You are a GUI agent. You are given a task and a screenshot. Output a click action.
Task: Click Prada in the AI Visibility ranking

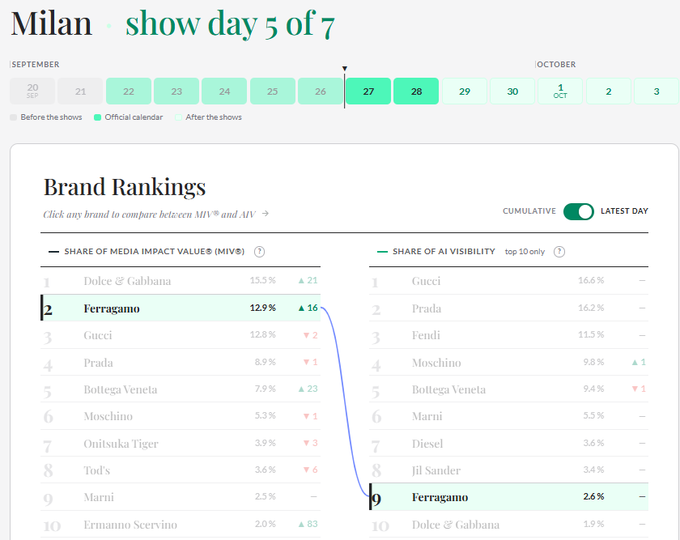[509, 308]
